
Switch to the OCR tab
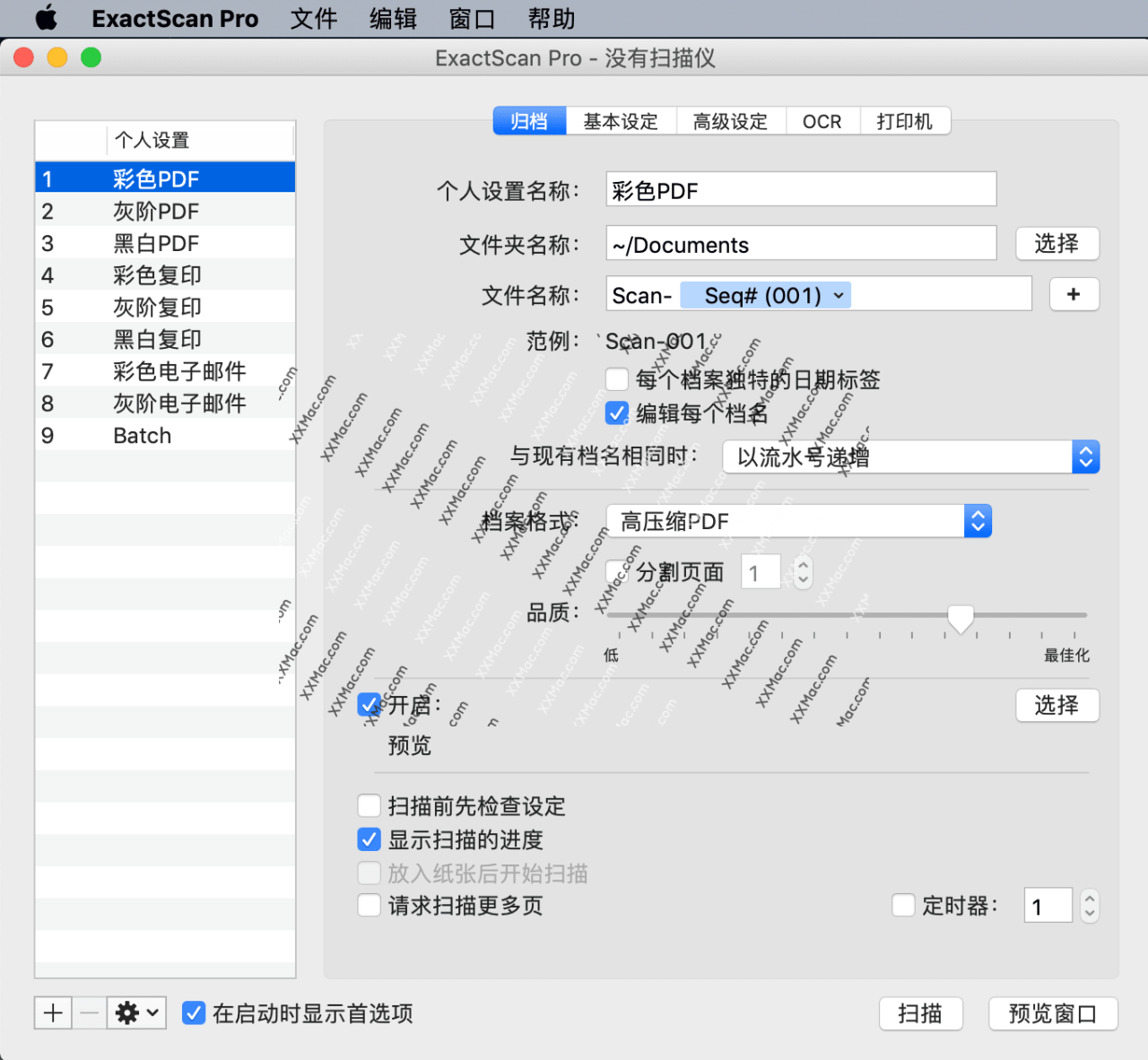tap(822, 121)
